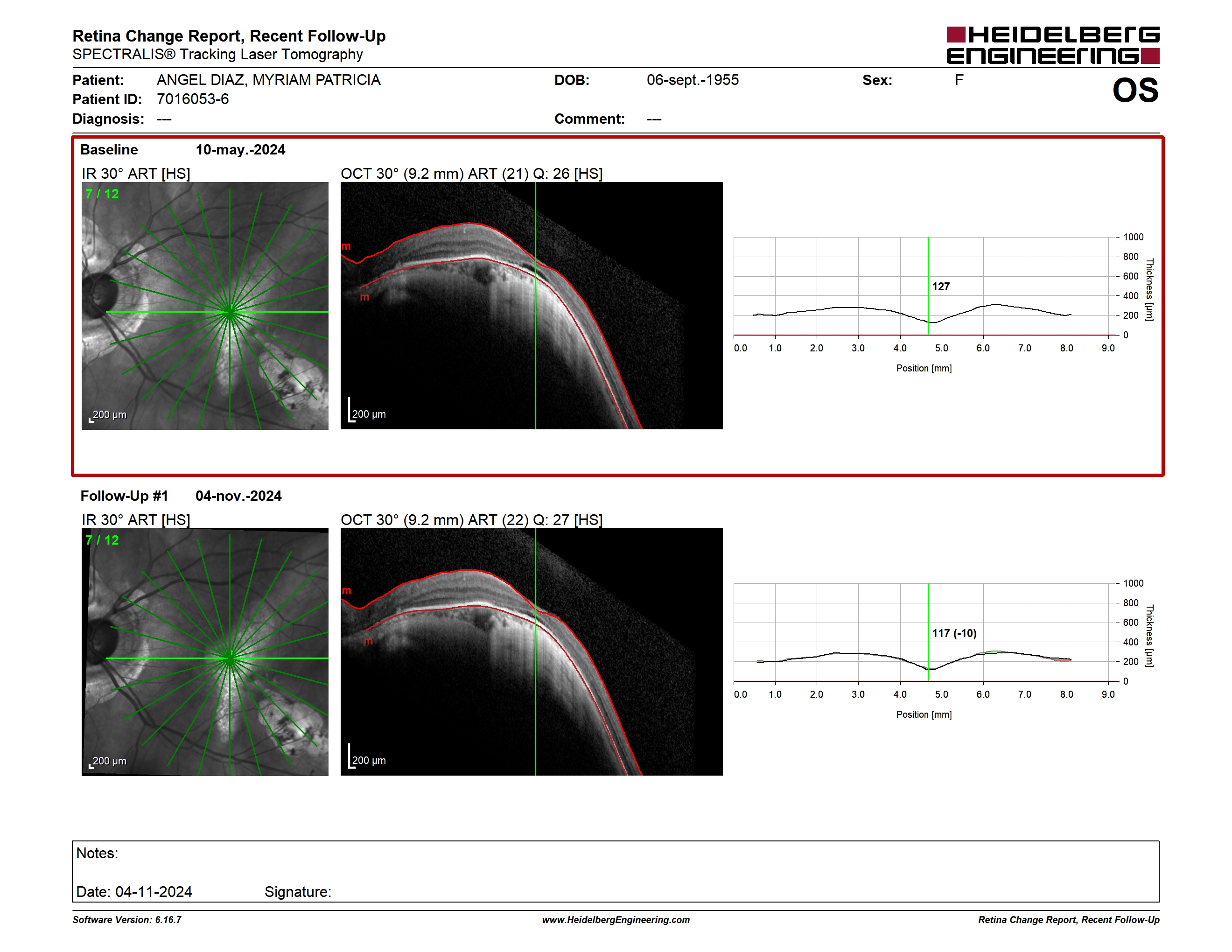Click the footer Retina Change Report, Recent Follow-Up text
Screen dimensions: 1232x952
coord(1069,920)
